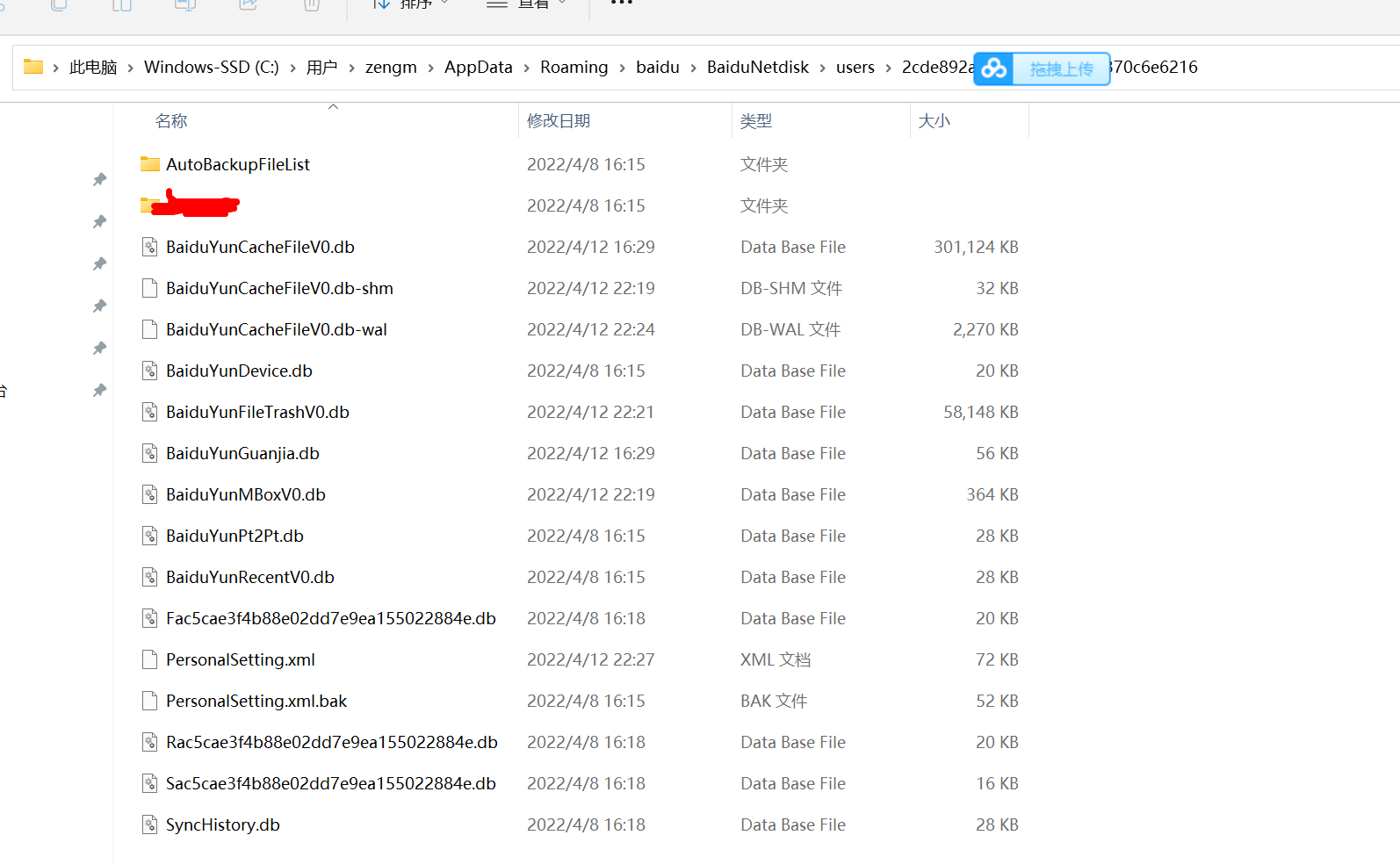1400x864 pixels.
Task: Click the 301,124 KB size value
Action: point(976,247)
